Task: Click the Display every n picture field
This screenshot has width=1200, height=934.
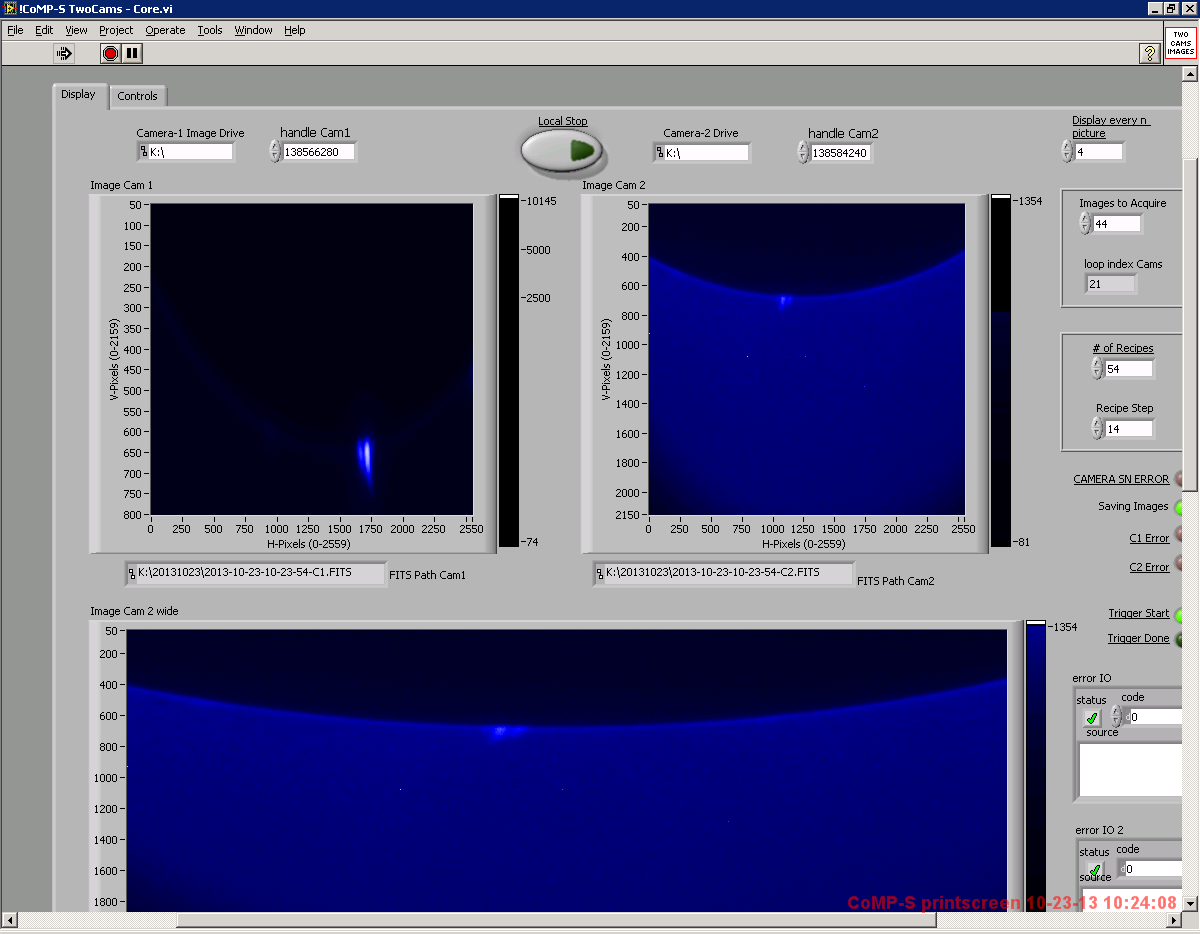Action: 1099,152
